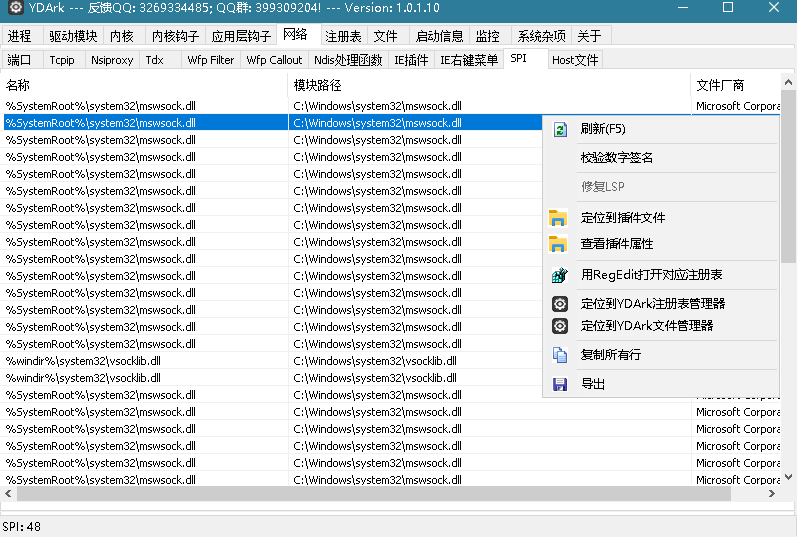Open the 启动信息 tab
Viewport: 797px width, 537px height.
pos(439,36)
